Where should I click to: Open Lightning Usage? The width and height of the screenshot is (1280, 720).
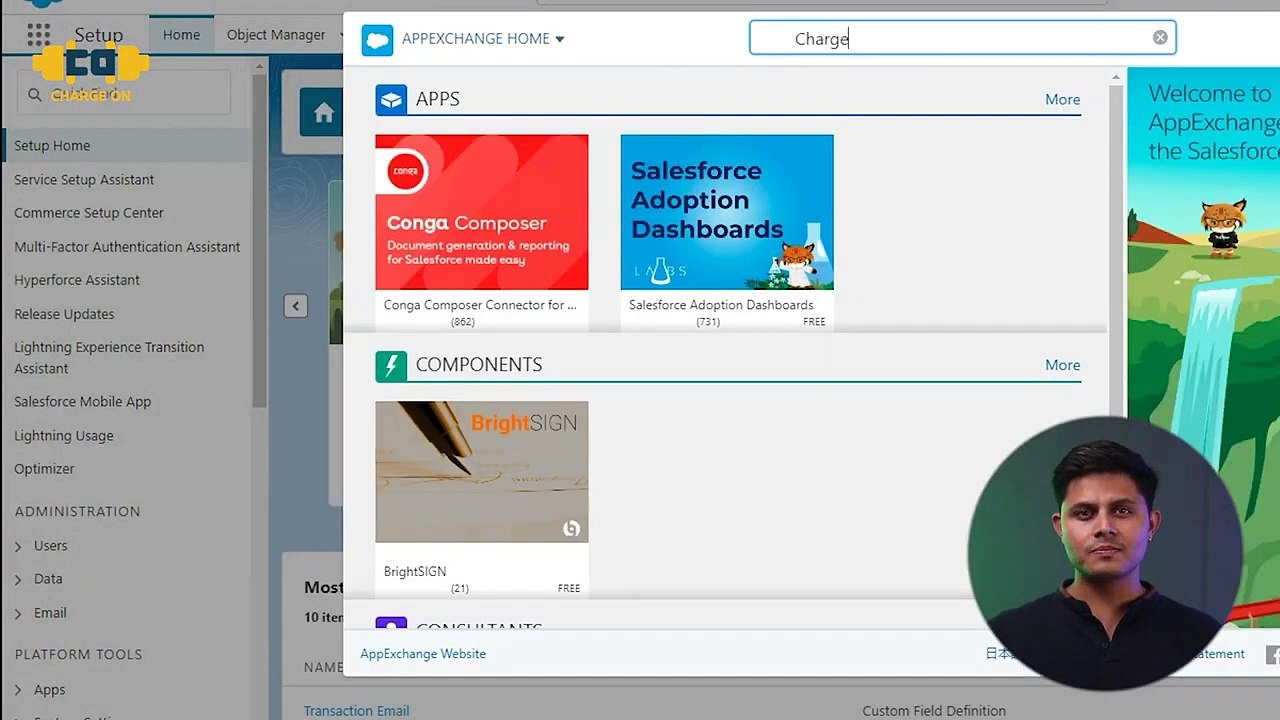click(64, 436)
